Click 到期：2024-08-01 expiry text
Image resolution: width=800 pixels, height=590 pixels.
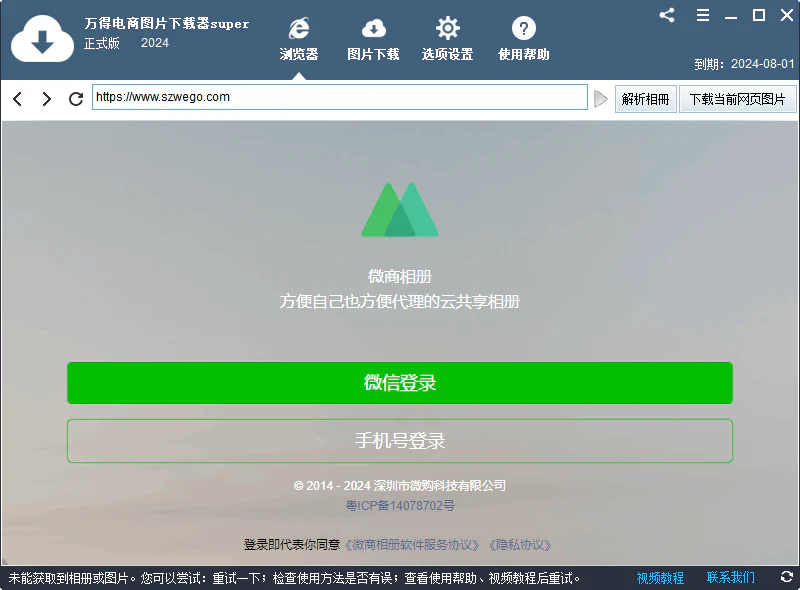coord(744,64)
